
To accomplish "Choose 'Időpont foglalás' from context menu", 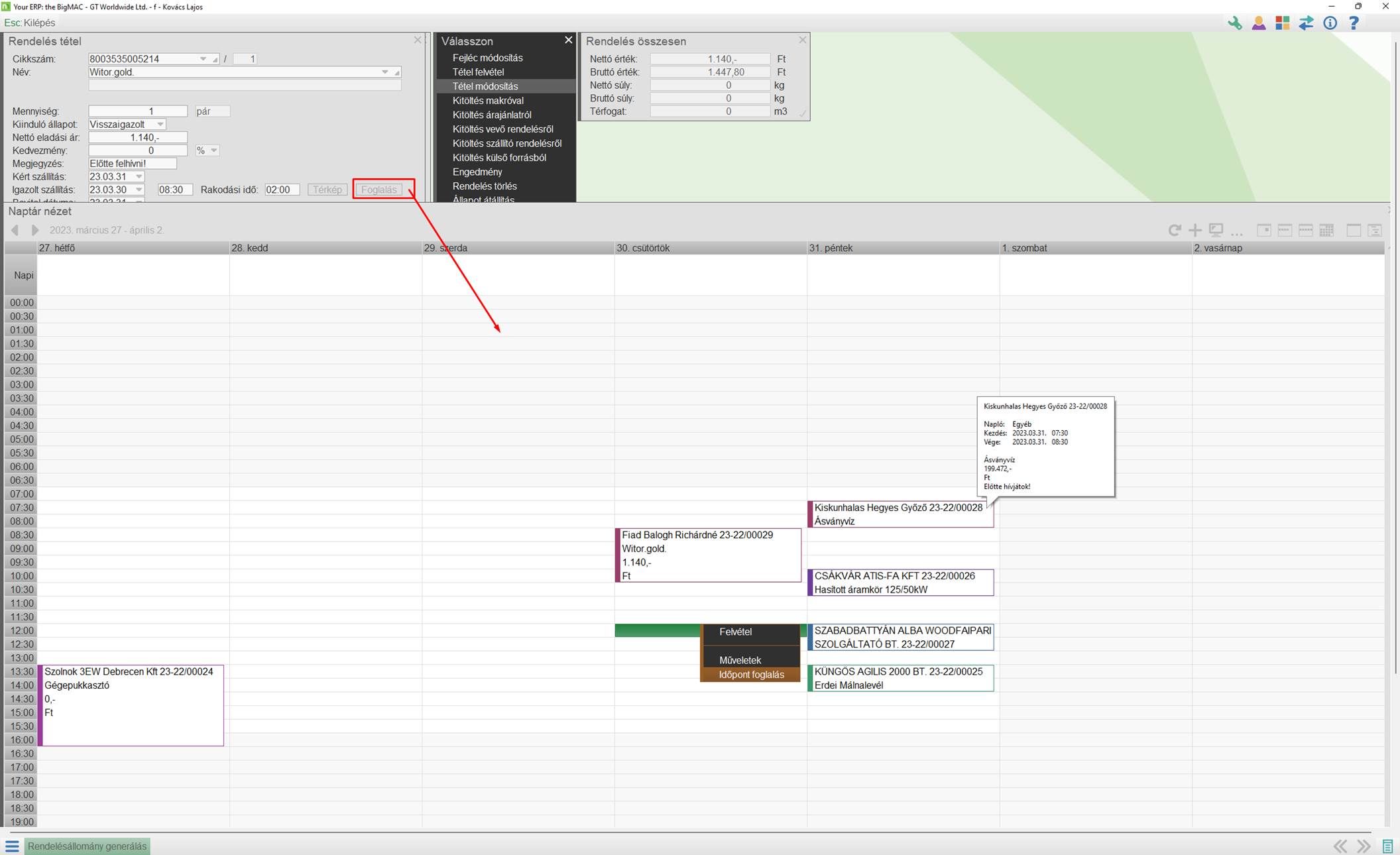I will point(751,675).
